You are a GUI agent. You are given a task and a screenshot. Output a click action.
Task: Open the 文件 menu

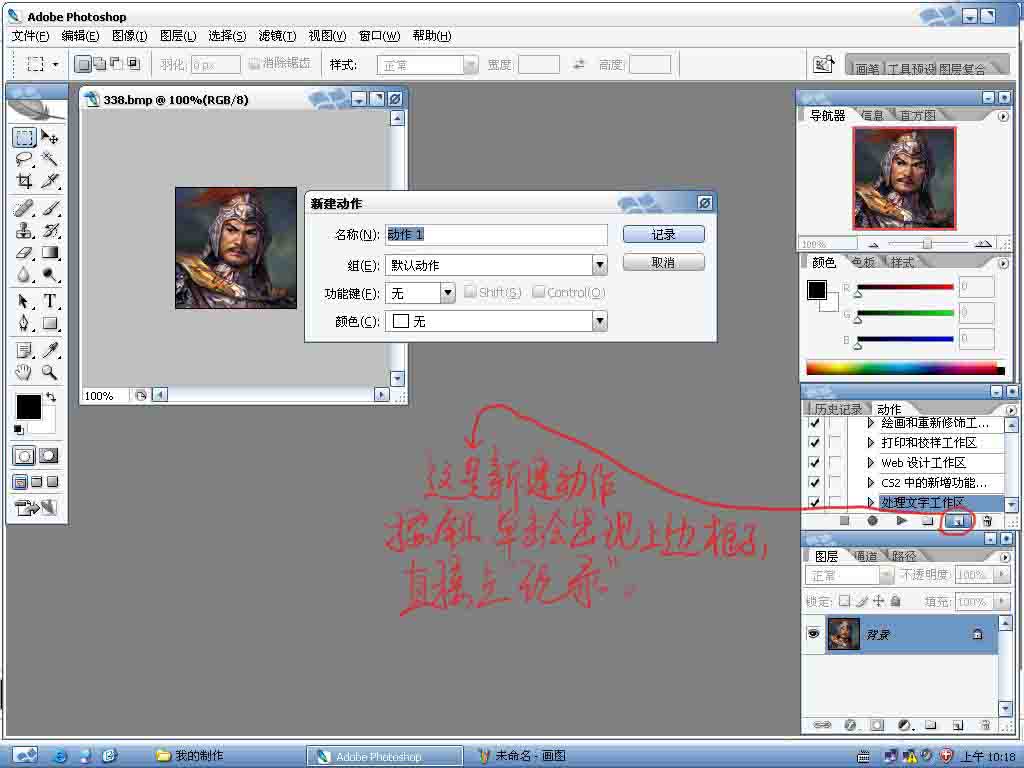pos(31,36)
